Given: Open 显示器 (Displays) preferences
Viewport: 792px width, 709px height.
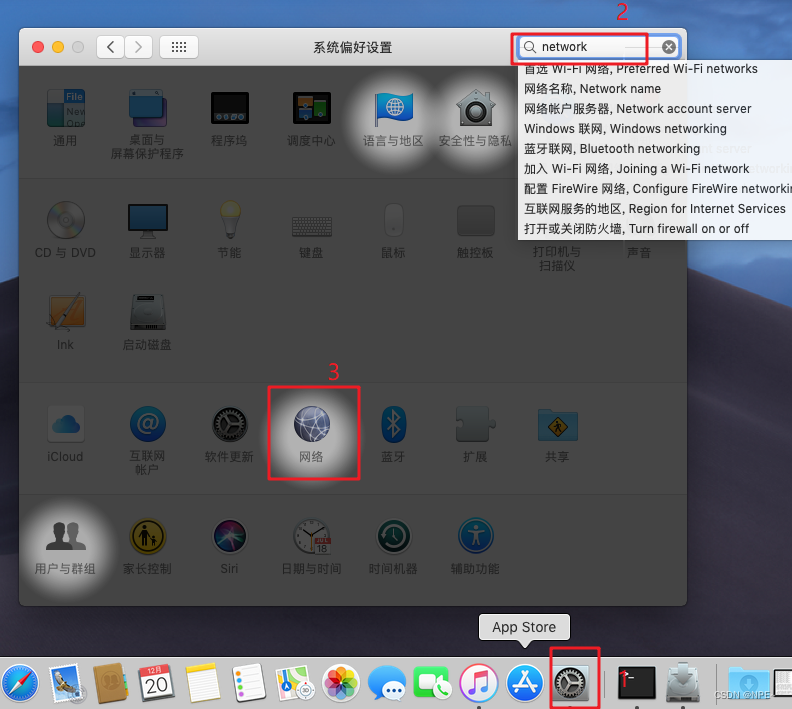Looking at the screenshot, I should point(147,230).
